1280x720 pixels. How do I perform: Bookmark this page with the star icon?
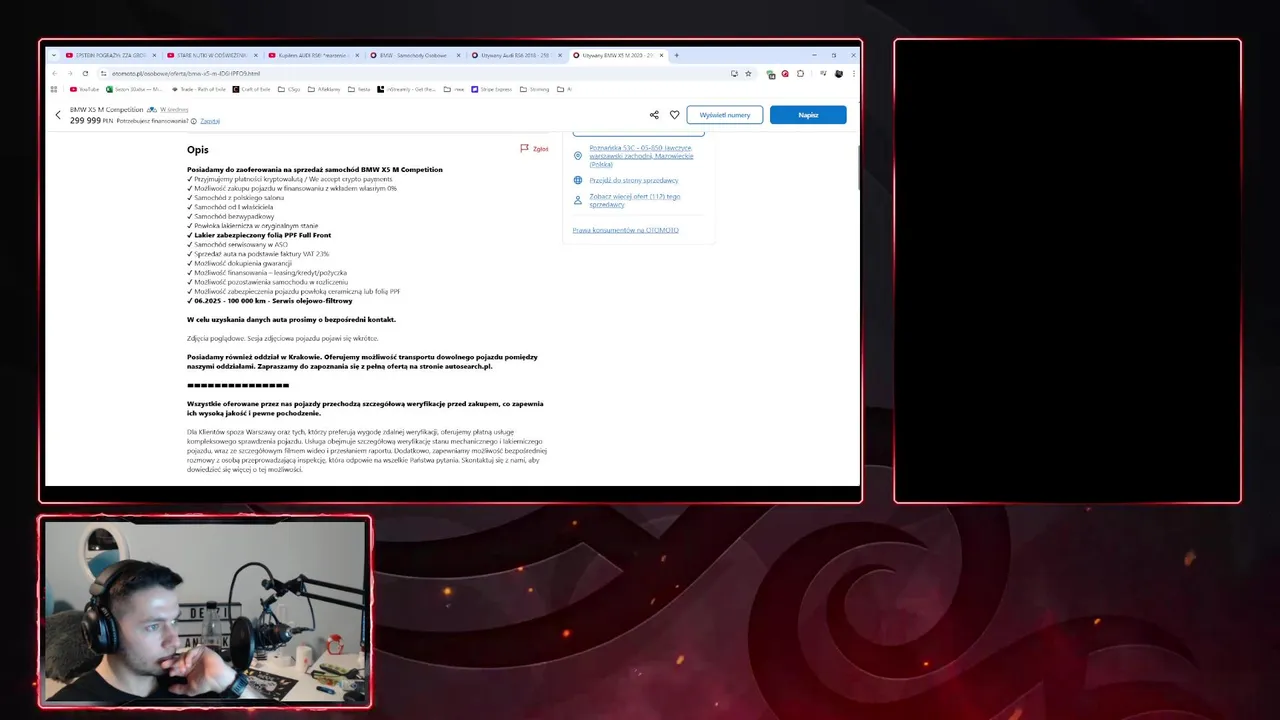[x=748, y=73]
